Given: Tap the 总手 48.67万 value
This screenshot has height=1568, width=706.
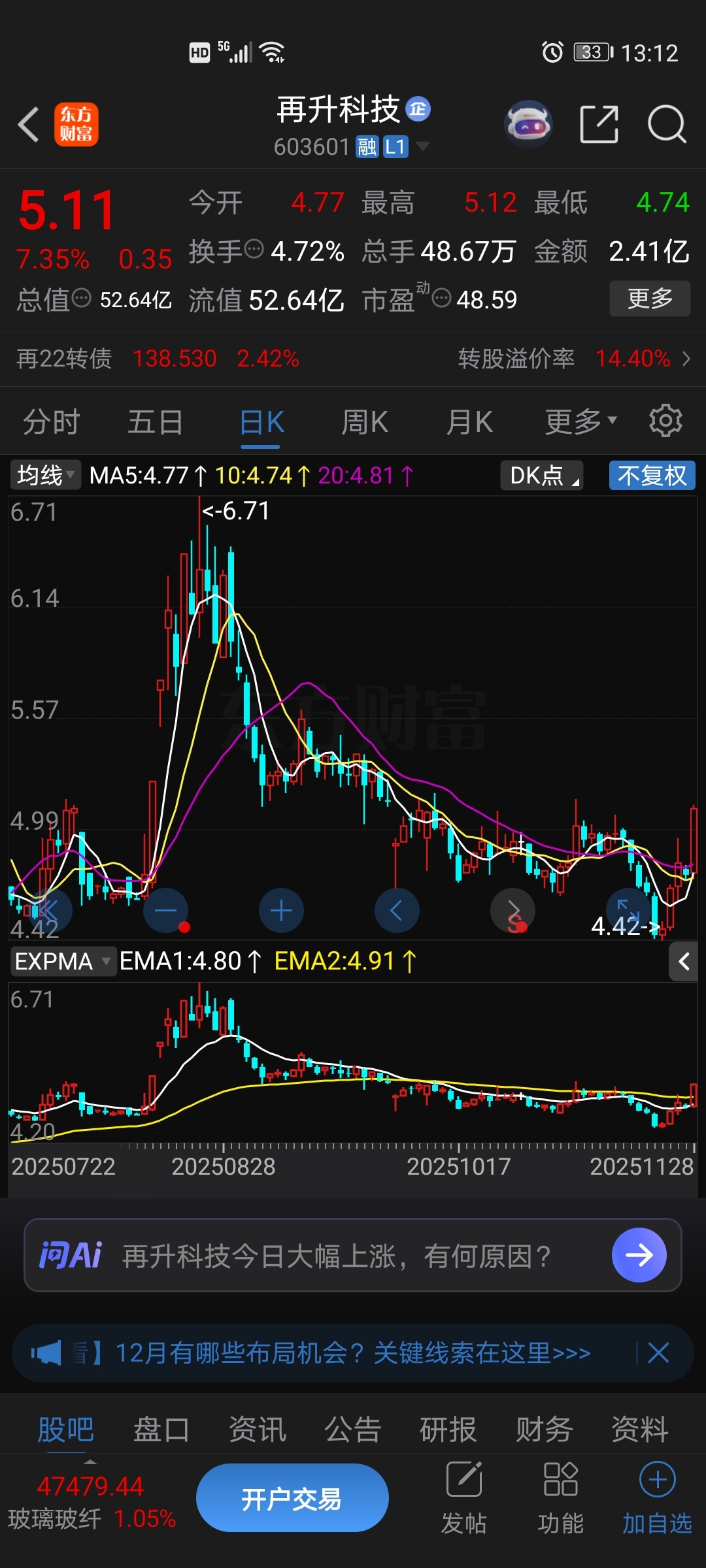Looking at the screenshot, I should pos(468,251).
